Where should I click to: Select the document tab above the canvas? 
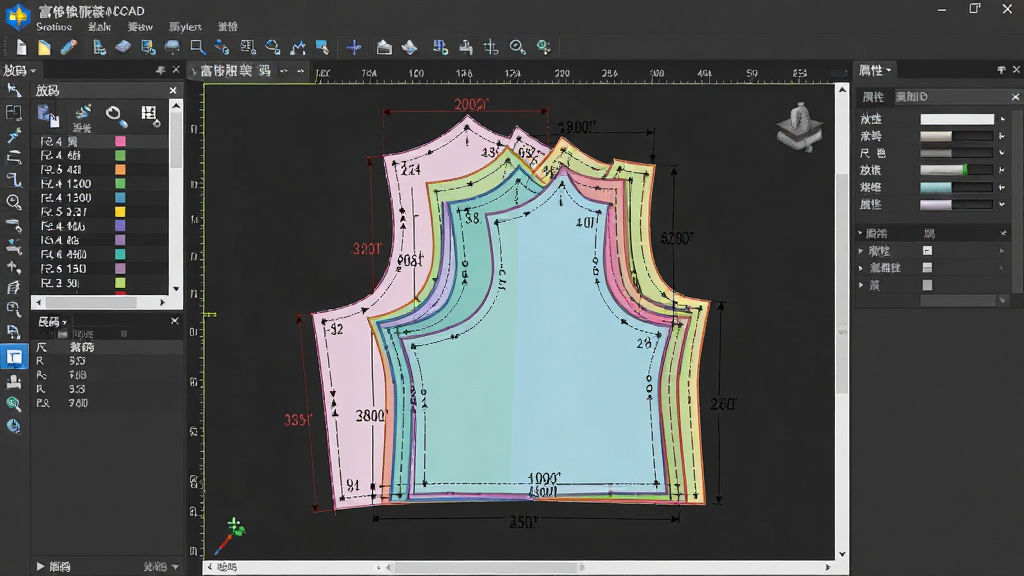234,71
